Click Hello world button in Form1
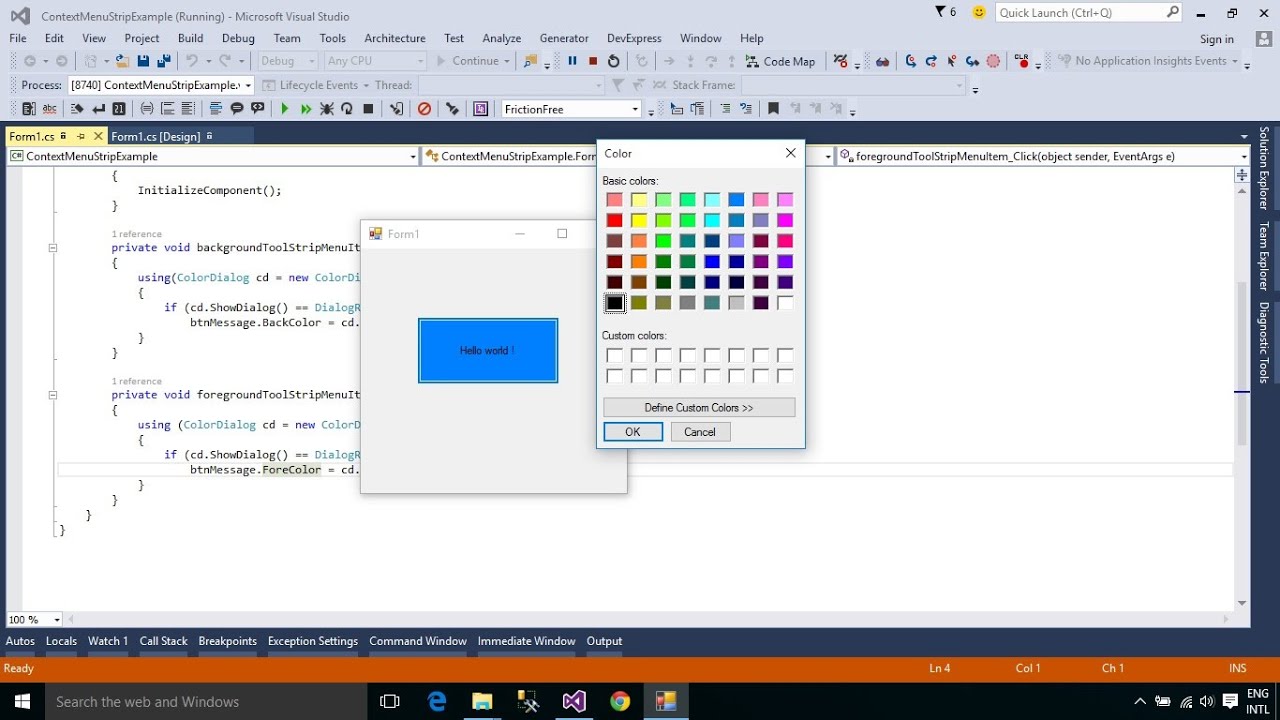This screenshot has width=1280, height=720. tap(488, 351)
